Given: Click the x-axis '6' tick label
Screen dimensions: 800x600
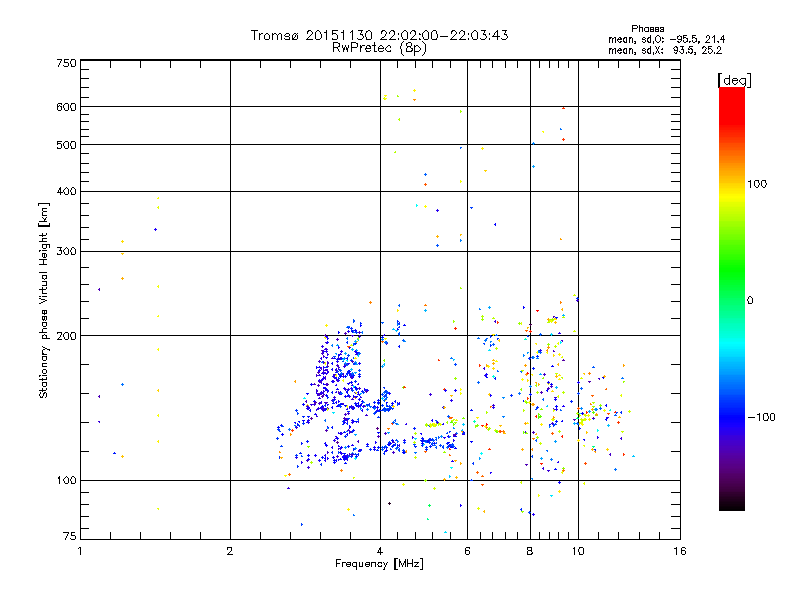Looking at the screenshot, I should (x=467, y=551).
